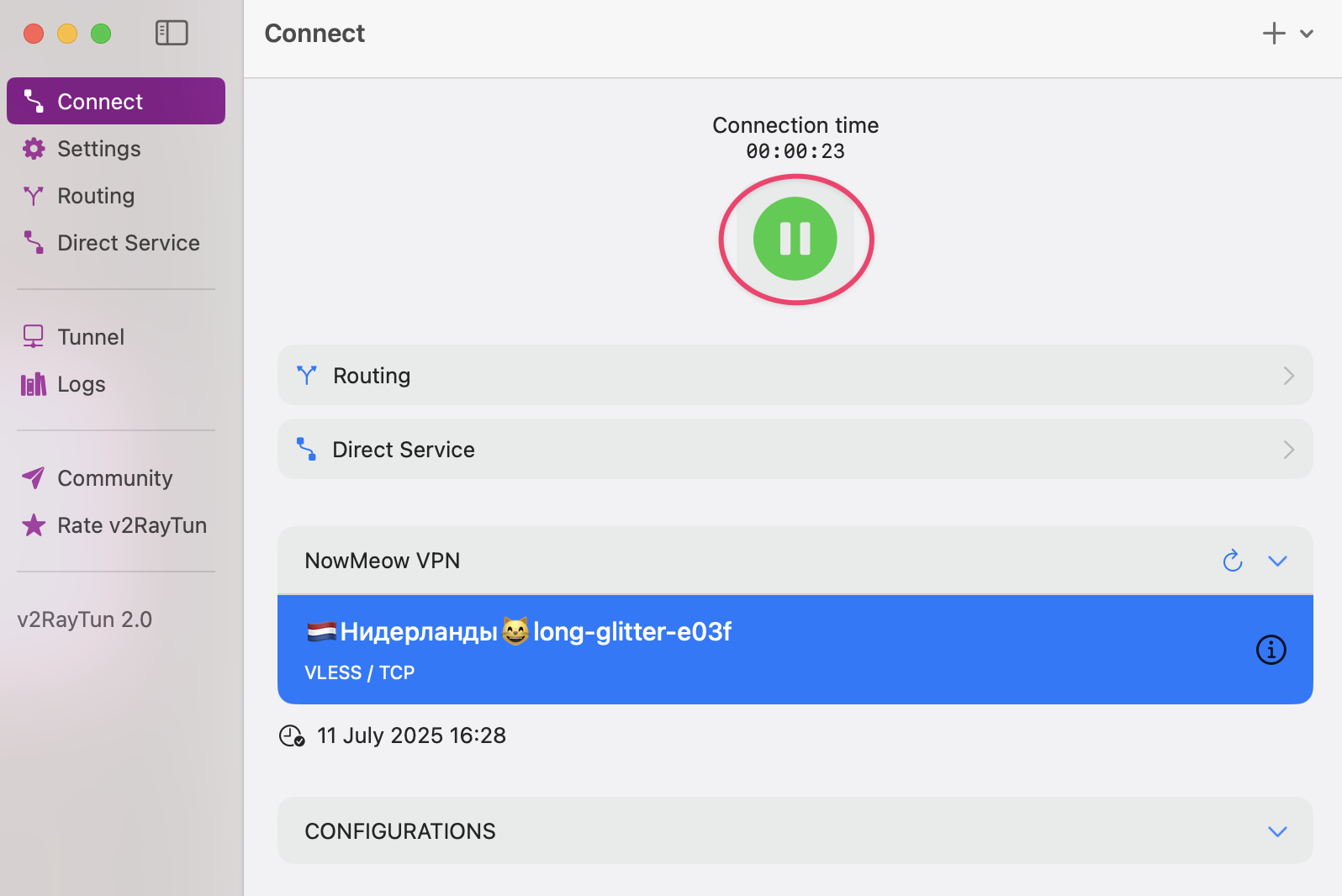Select Connect in the sidebar

coord(116,102)
